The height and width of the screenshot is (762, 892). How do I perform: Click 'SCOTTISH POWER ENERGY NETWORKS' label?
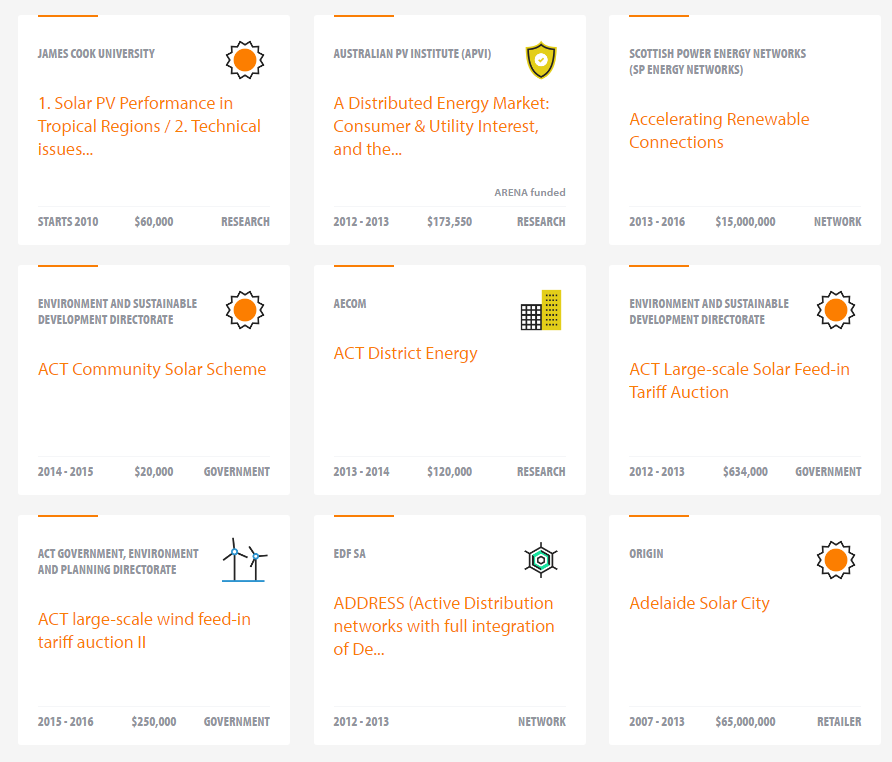point(717,61)
